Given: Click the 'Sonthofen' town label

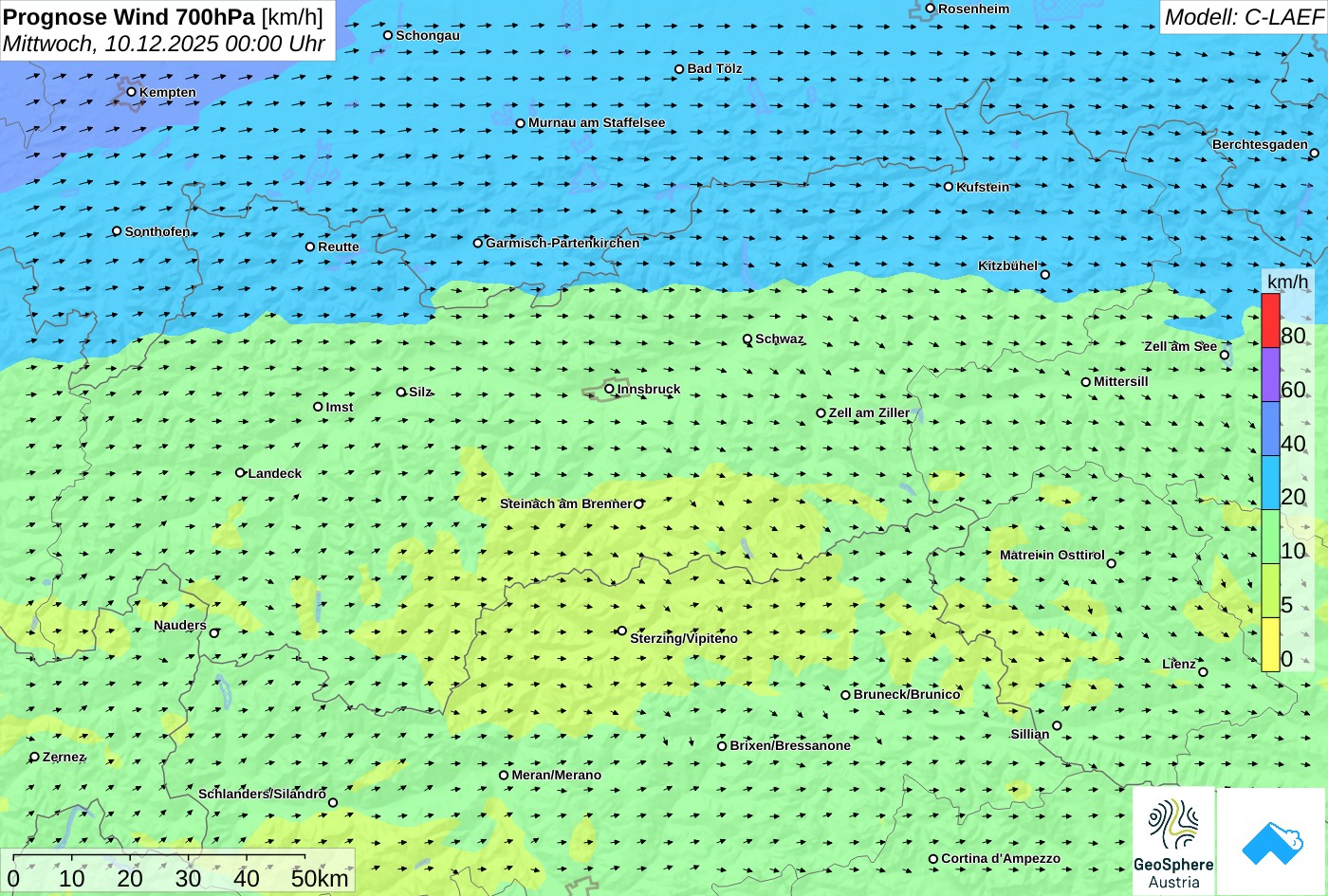Looking at the screenshot, I should pyautogui.click(x=157, y=231).
